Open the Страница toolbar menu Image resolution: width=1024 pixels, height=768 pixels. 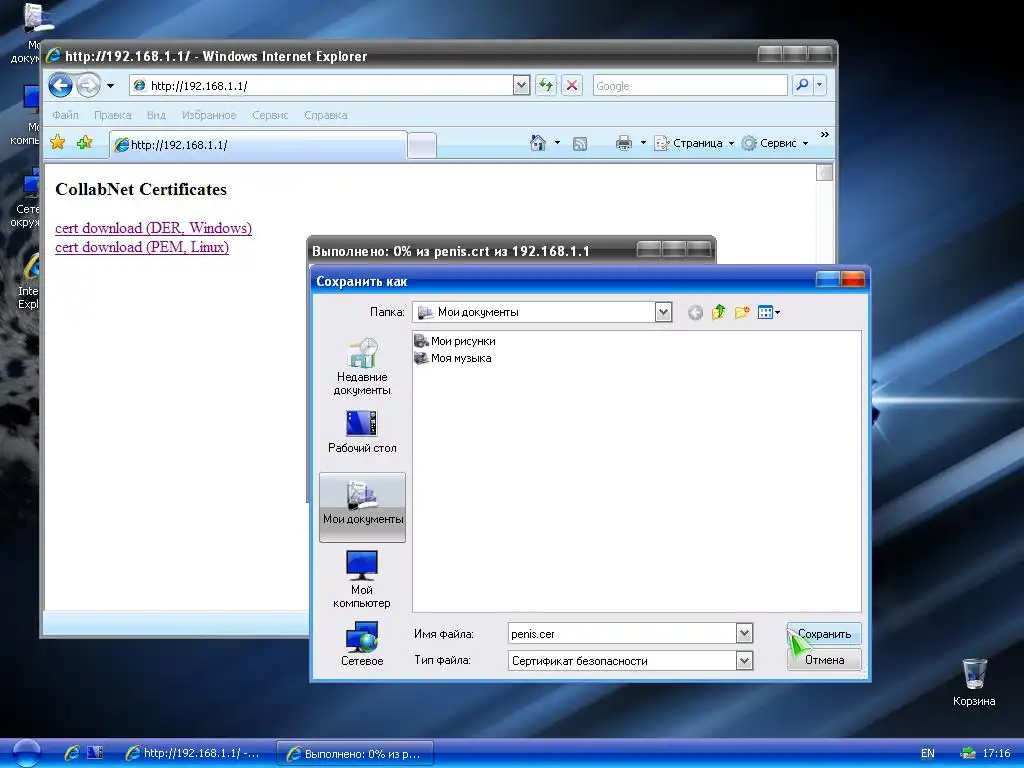coord(694,143)
